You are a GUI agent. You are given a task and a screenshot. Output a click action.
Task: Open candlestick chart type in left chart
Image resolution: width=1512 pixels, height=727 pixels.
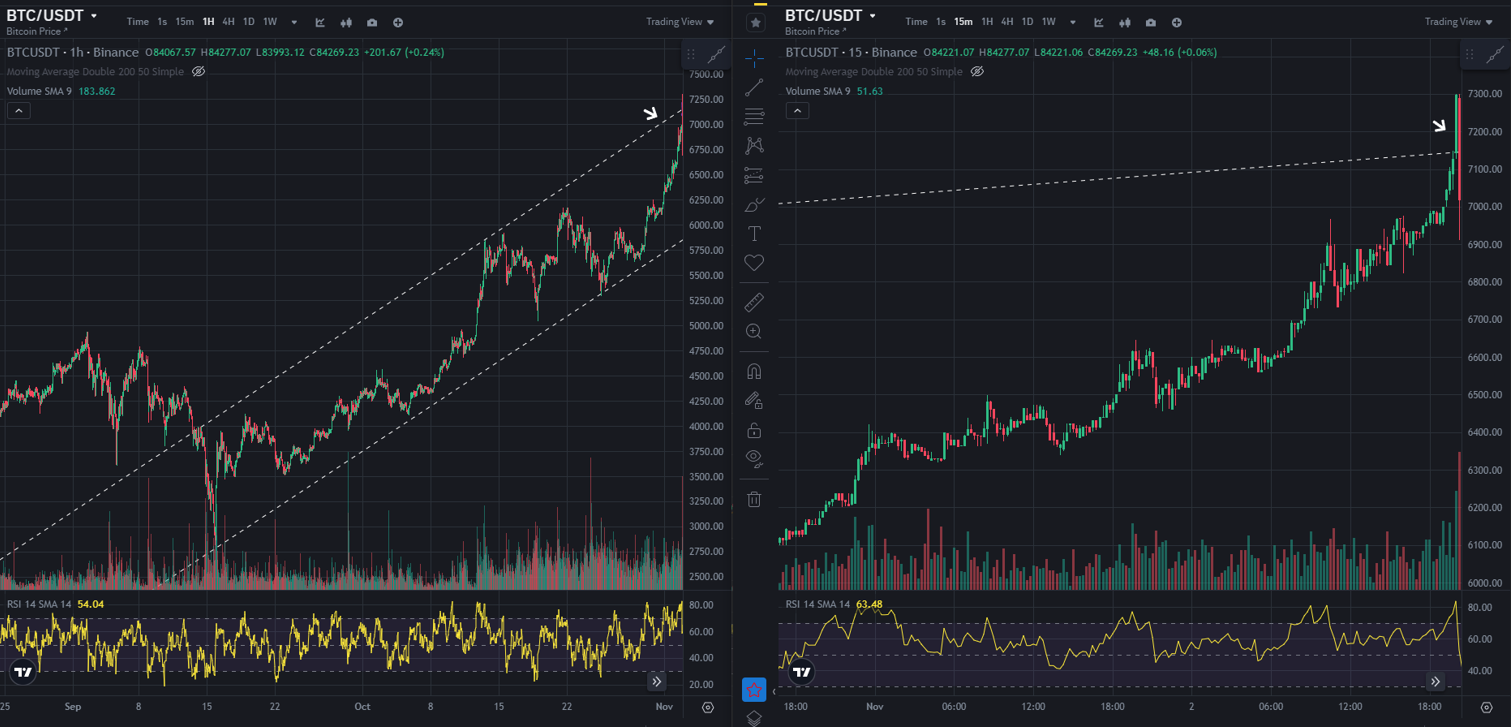tap(346, 22)
